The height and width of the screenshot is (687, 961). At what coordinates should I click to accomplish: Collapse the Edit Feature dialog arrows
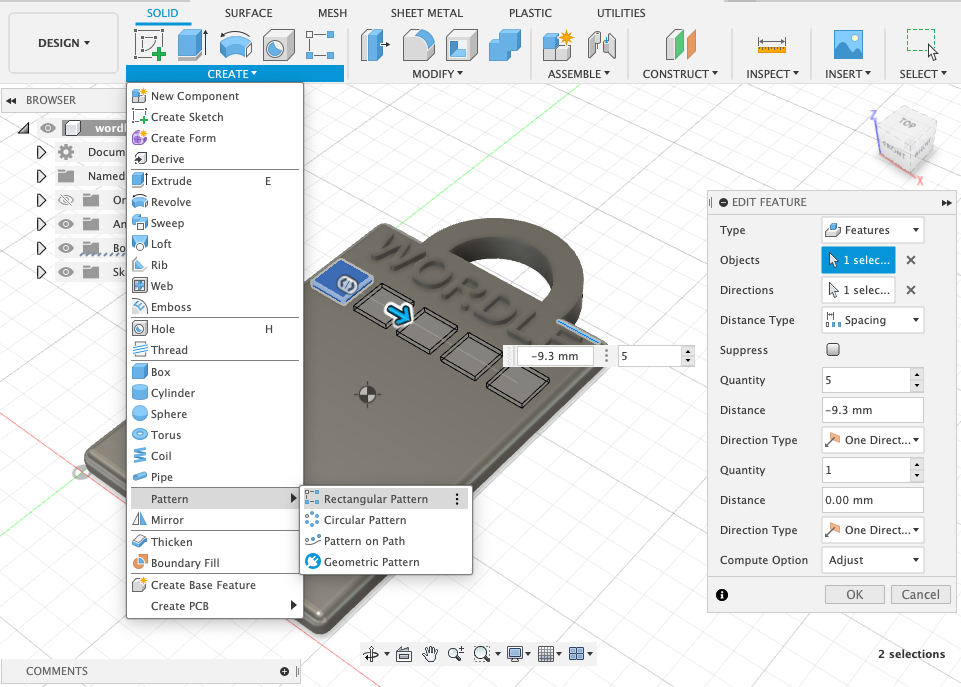point(946,203)
